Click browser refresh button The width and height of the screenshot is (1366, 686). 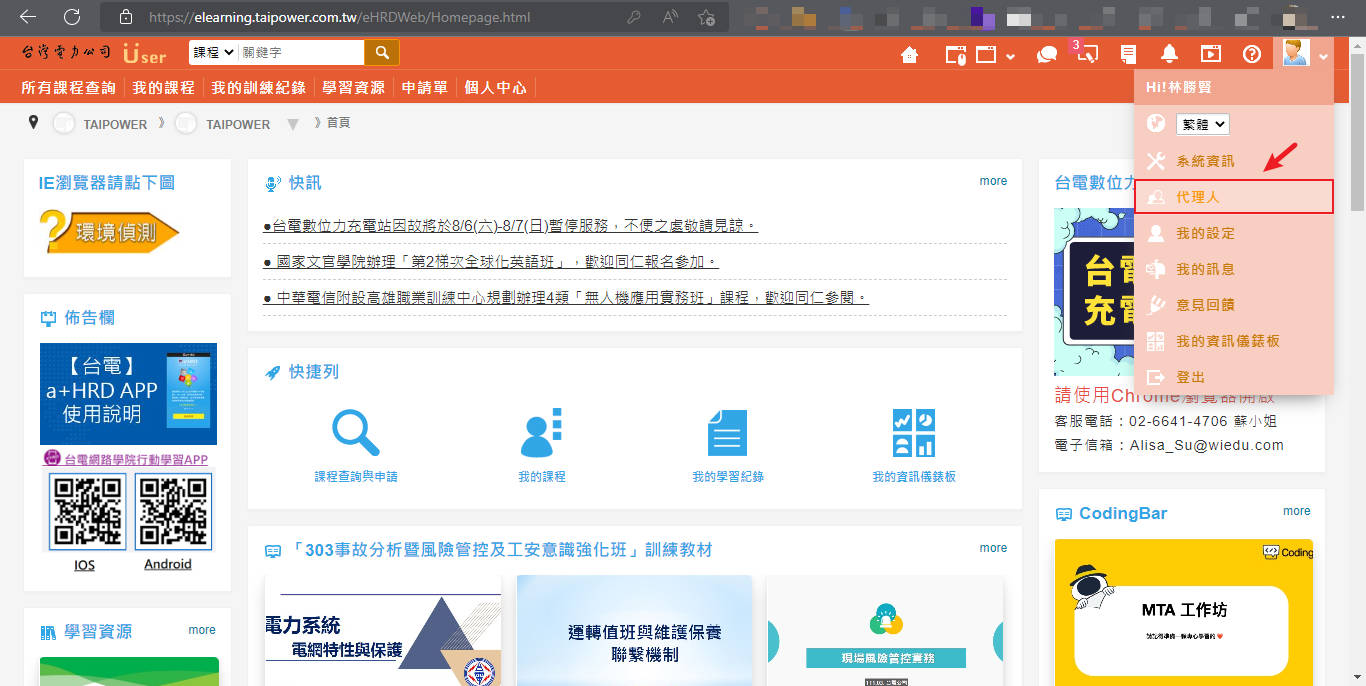72,17
